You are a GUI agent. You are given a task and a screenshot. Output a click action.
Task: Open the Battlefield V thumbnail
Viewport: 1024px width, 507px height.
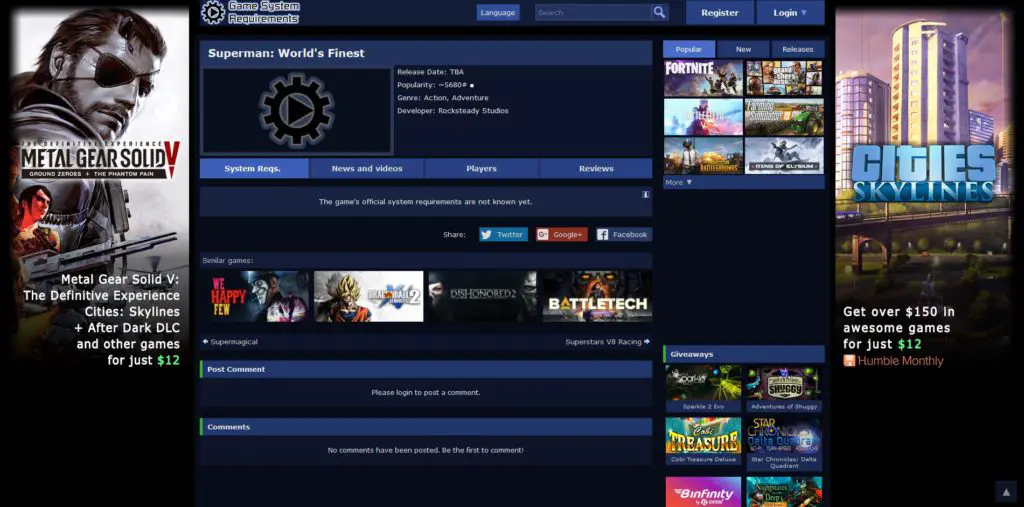point(703,117)
